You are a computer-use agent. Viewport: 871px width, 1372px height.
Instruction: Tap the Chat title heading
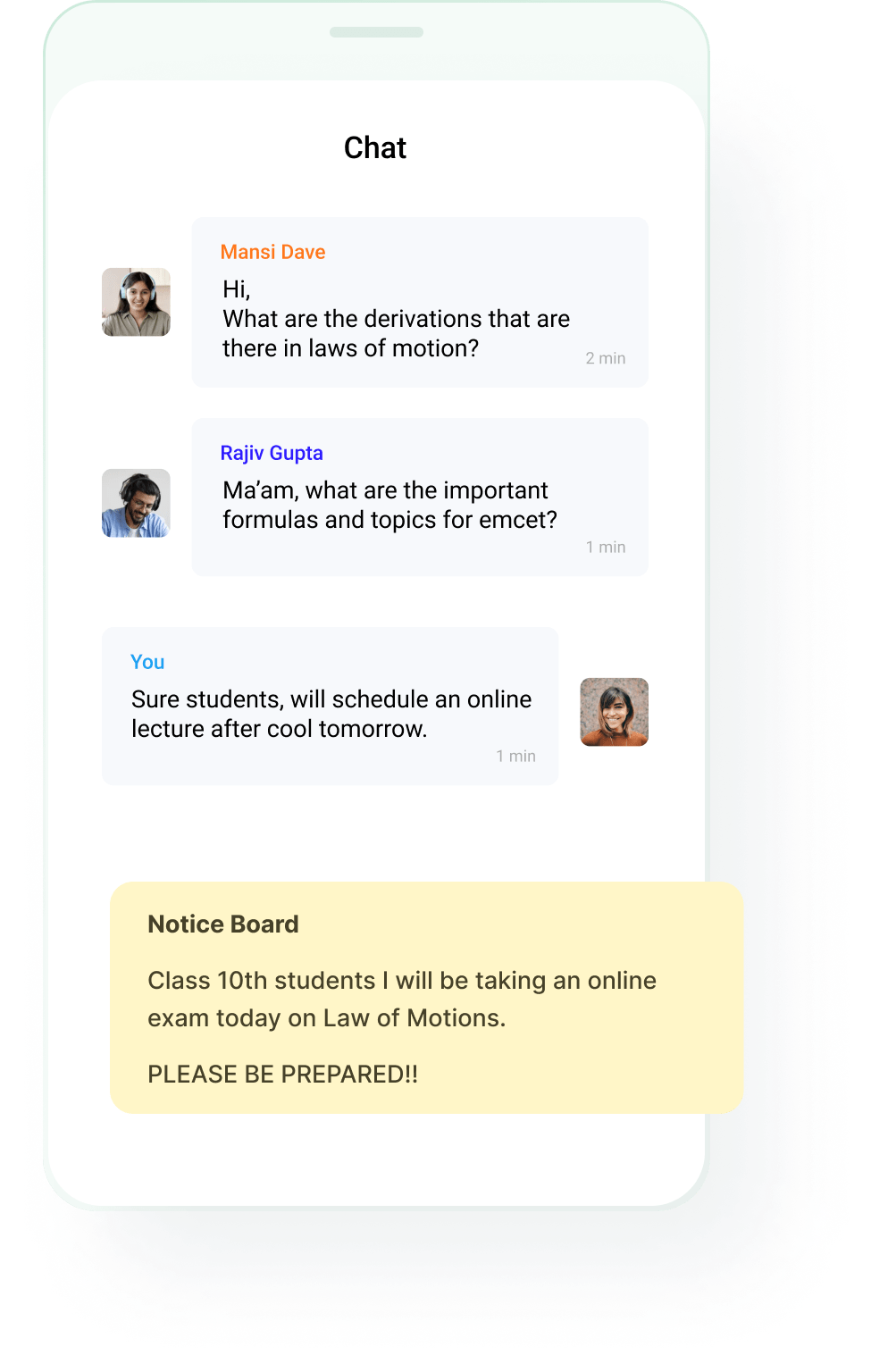pos(375,147)
